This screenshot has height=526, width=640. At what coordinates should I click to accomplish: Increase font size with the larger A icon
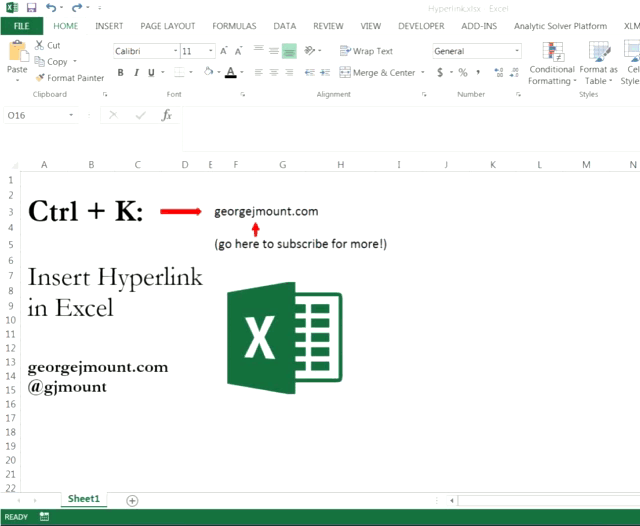pos(224,51)
